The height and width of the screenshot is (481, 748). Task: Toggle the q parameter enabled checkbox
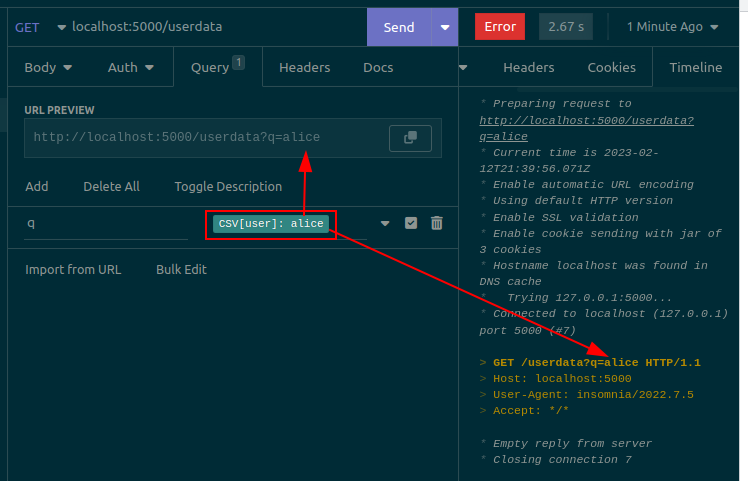pos(411,223)
